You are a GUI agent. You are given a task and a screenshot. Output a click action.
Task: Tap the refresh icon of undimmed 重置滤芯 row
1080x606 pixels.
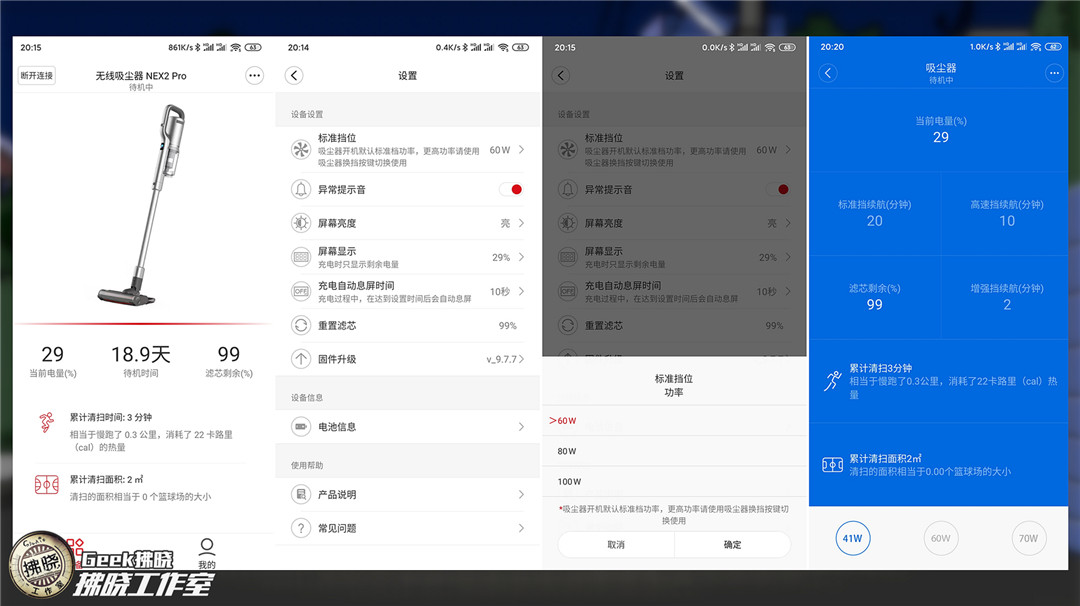301,325
